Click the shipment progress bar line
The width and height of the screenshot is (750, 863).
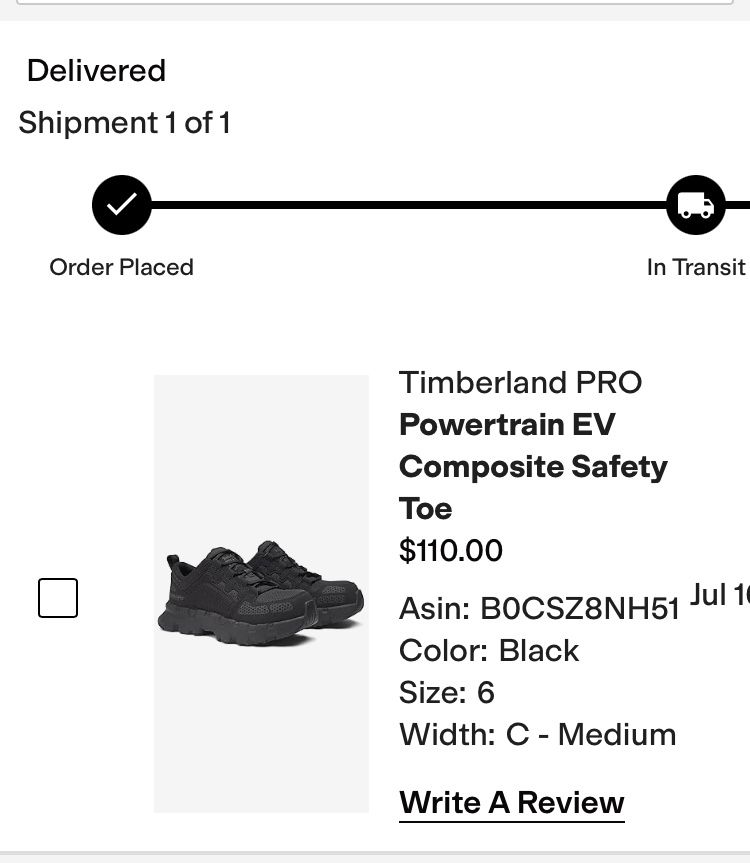408,205
